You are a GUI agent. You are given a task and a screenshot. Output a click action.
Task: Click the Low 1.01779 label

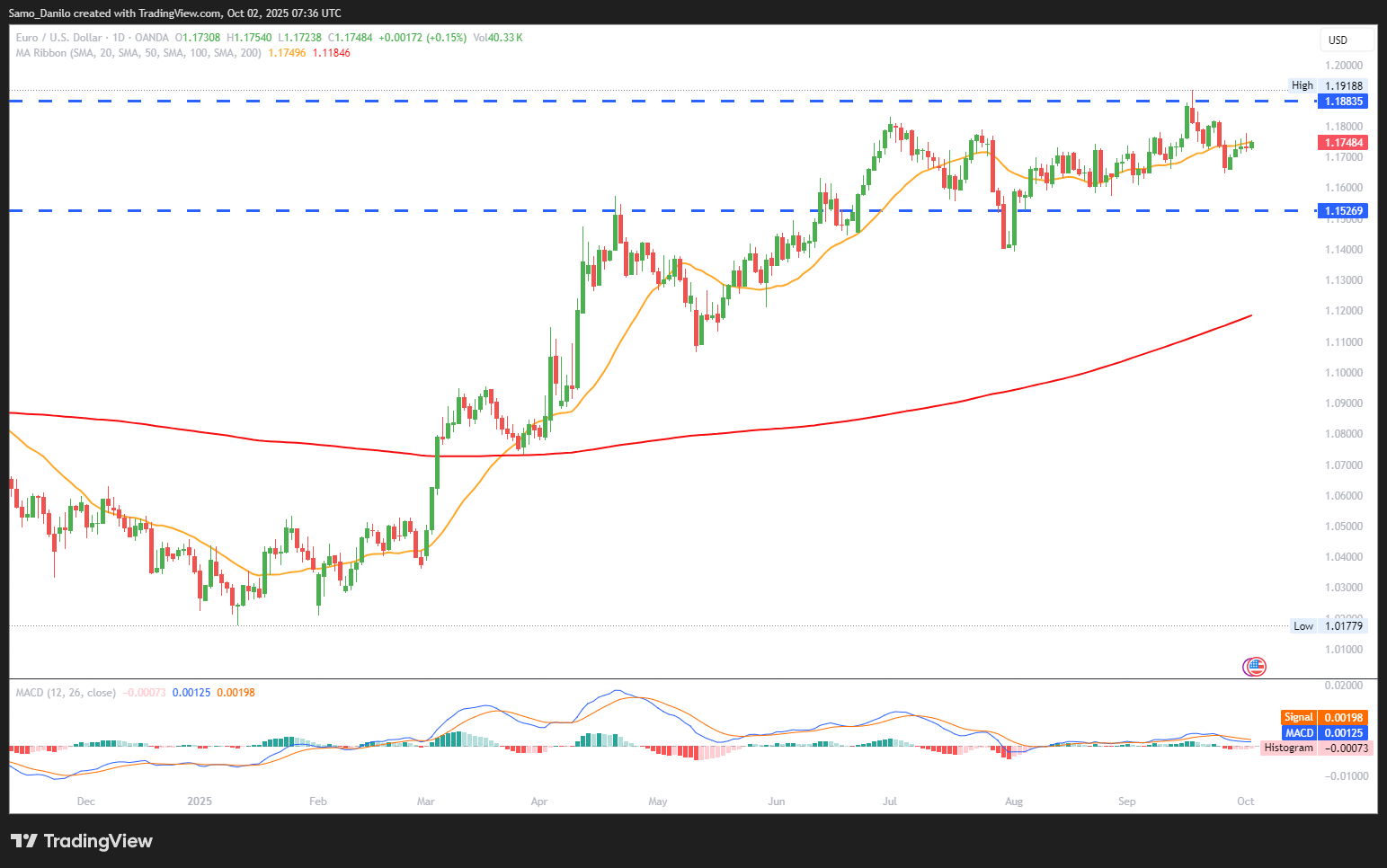click(1328, 626)
